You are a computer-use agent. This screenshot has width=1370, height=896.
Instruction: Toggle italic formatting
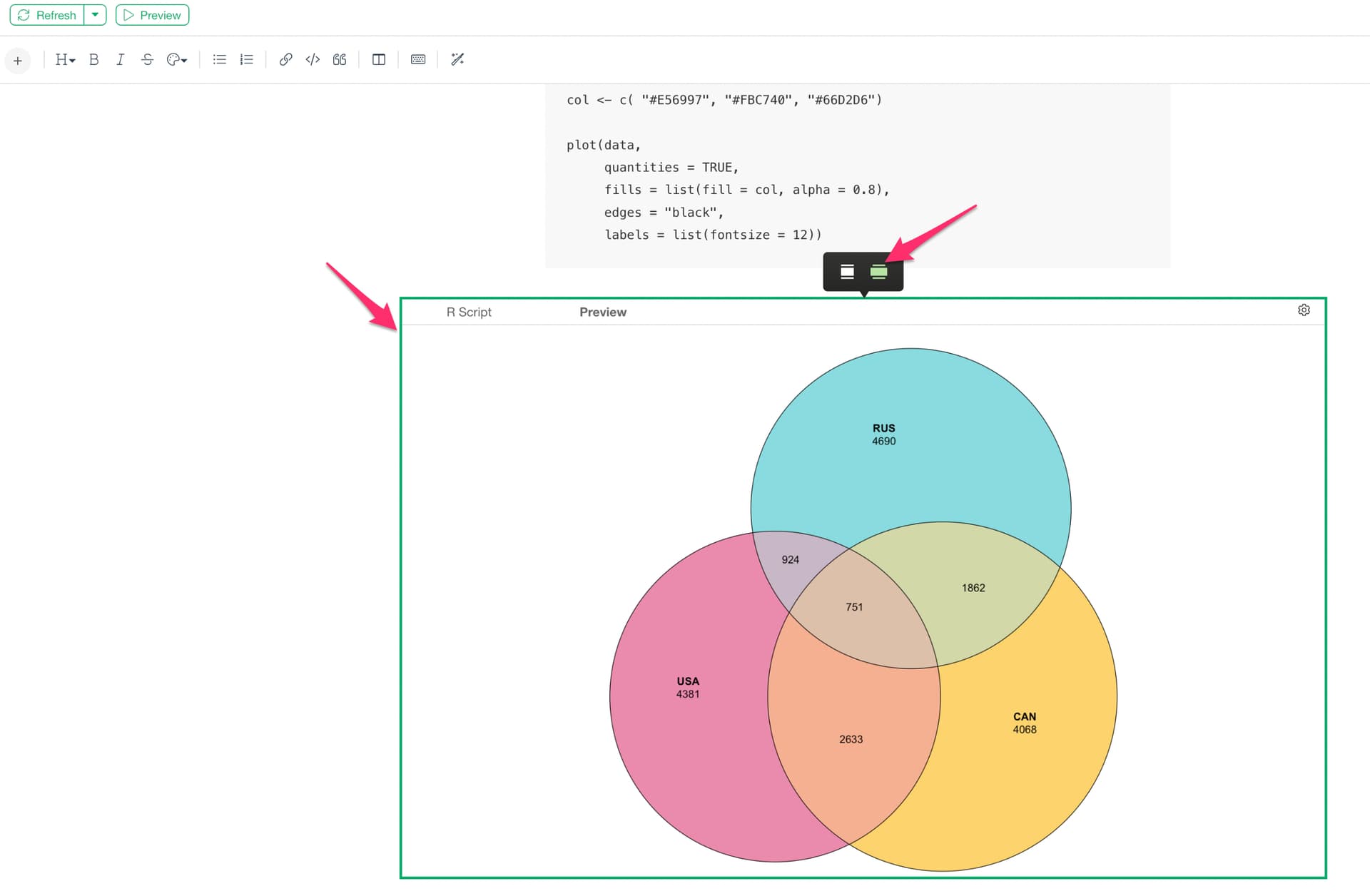[x=121, y=60]
